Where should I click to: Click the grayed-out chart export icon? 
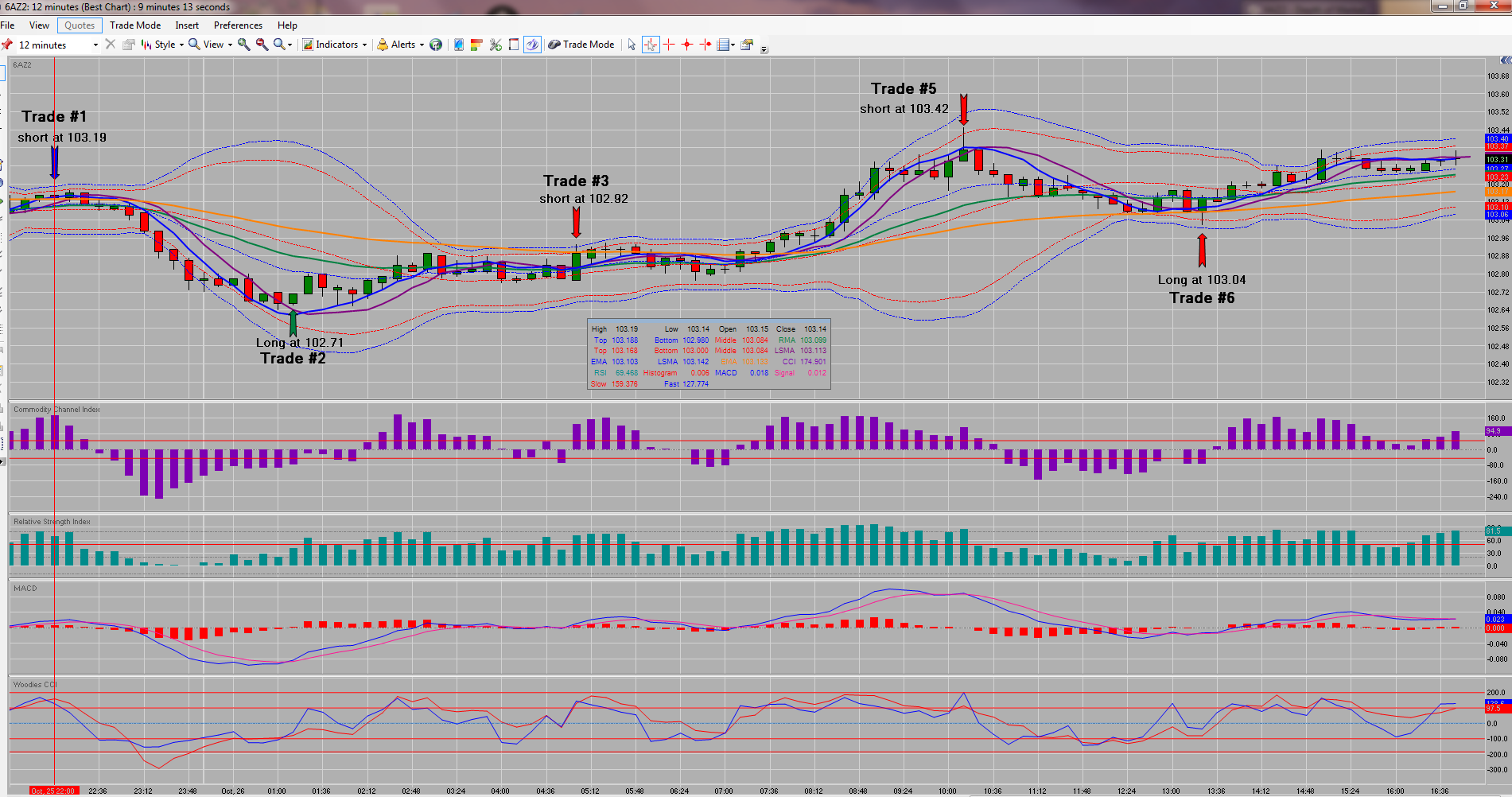click(x=128, y=45)
